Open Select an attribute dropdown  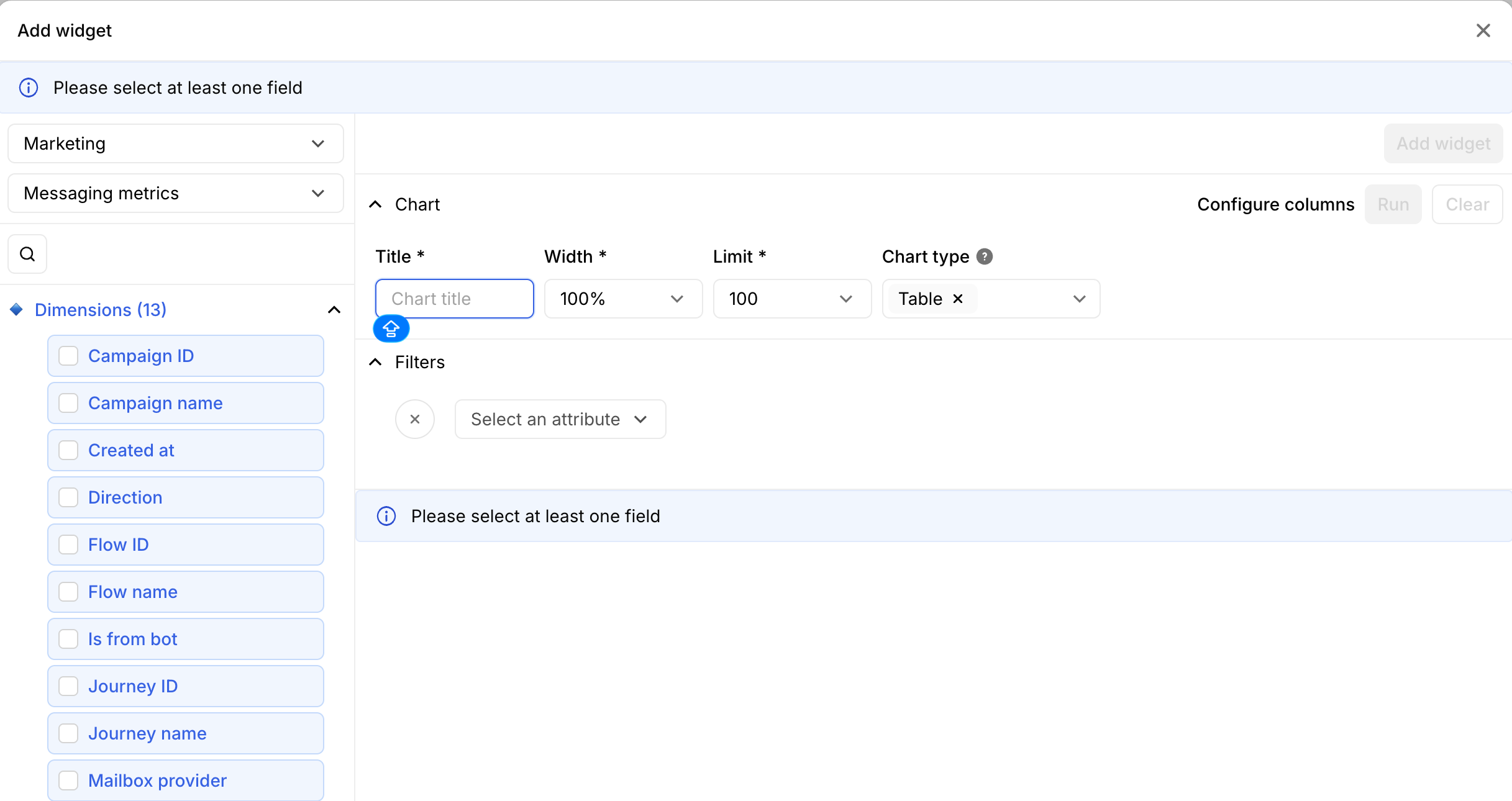560,419
